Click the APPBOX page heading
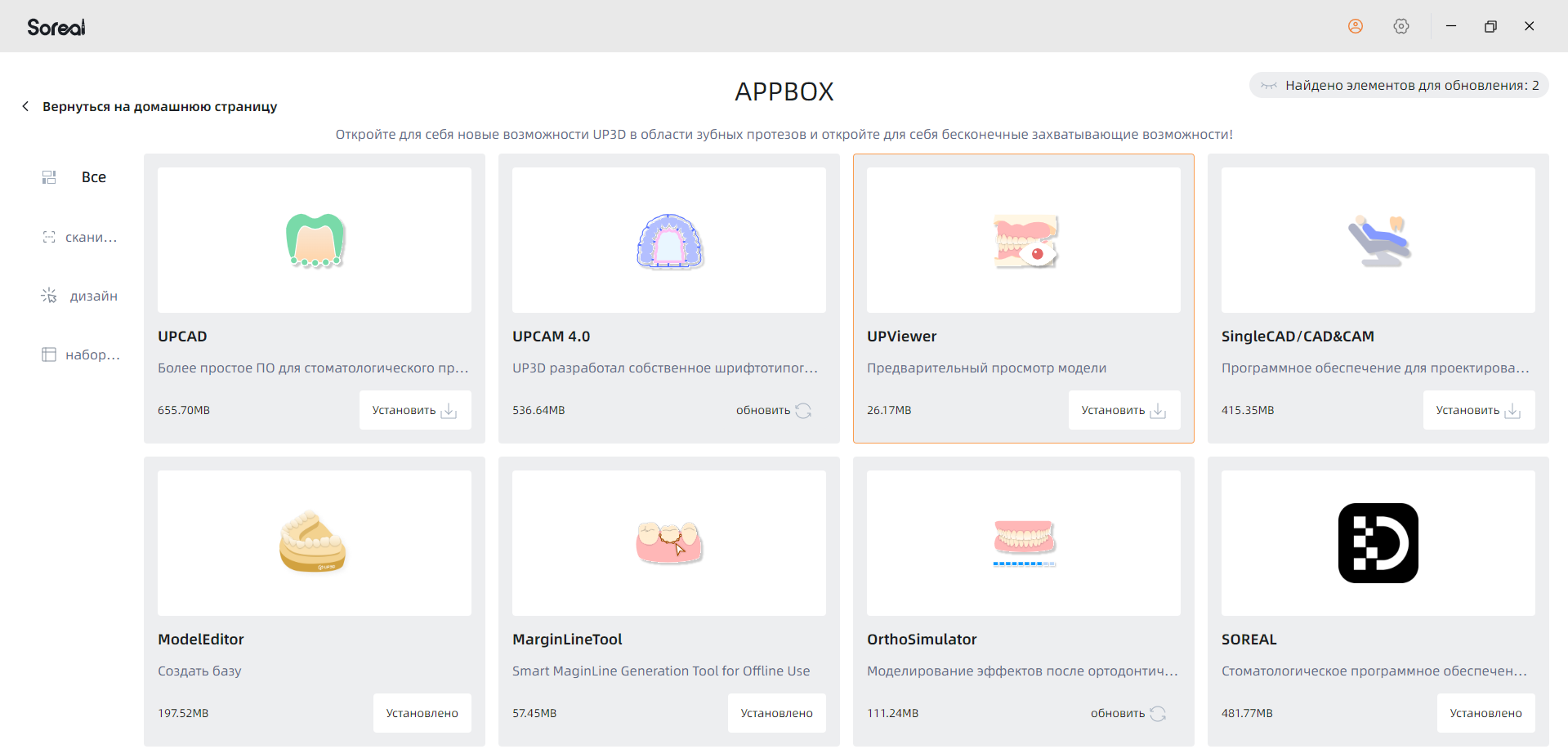 (784, 91)
